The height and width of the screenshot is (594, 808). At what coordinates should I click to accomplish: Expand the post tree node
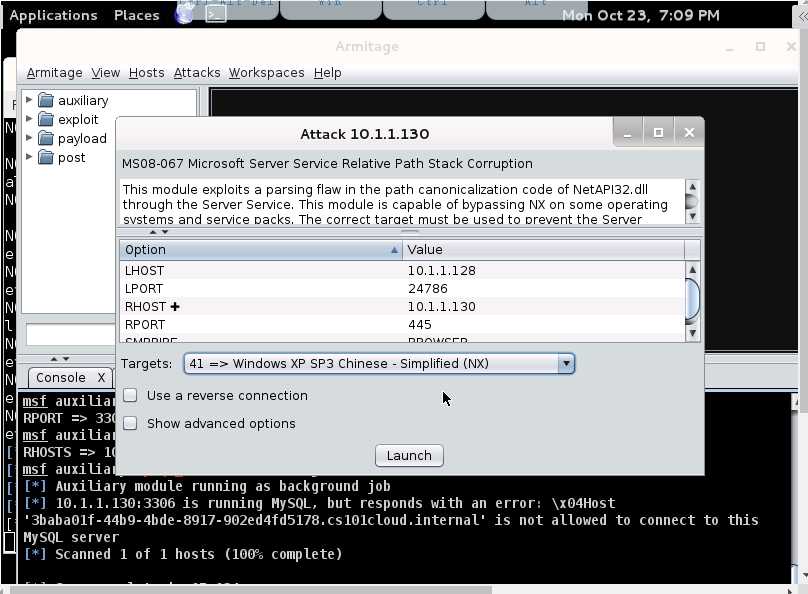tap(29, 157)
